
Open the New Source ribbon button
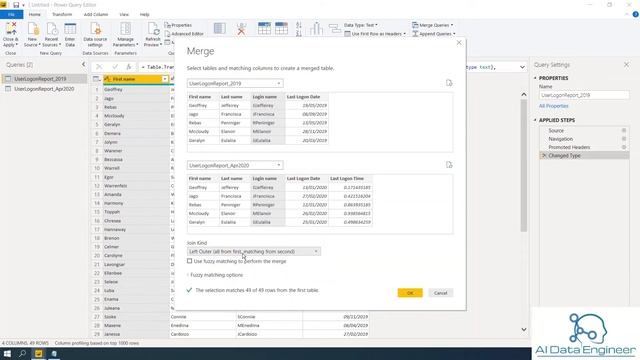tap(32, 34)
